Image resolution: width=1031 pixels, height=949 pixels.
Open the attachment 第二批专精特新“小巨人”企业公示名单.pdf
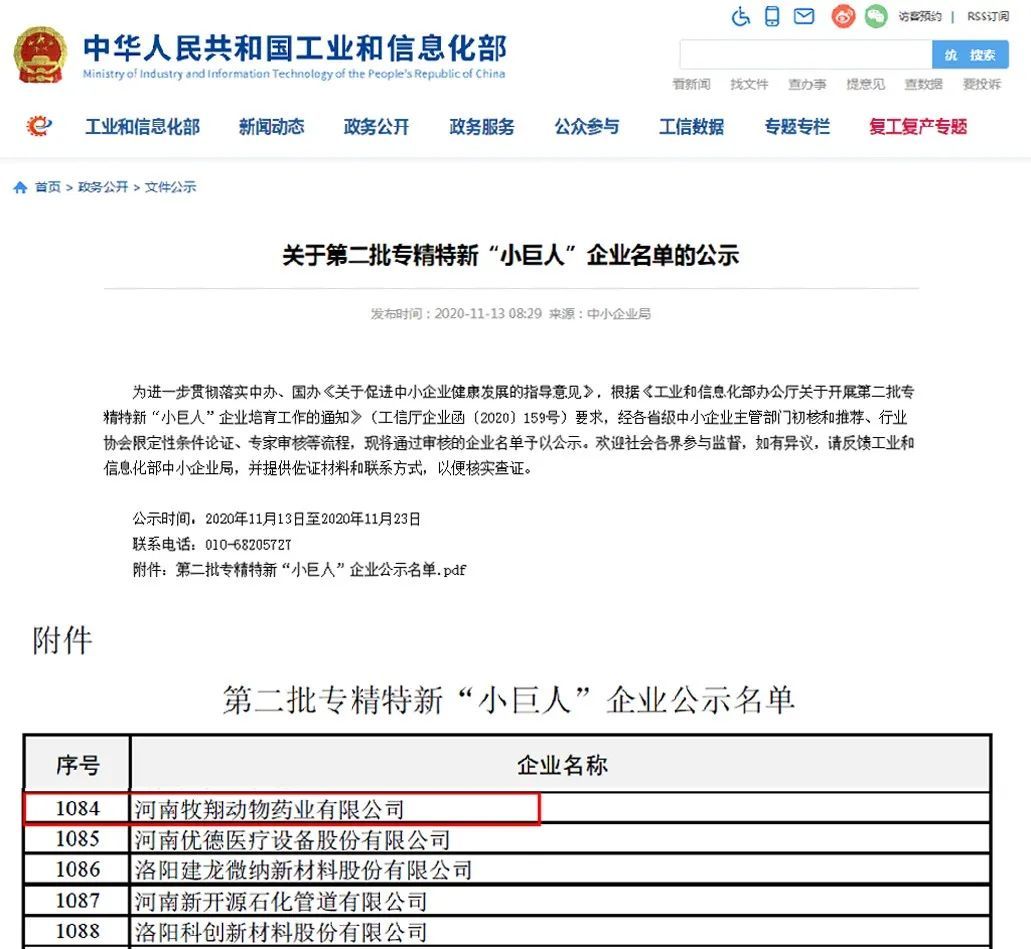(x=321, y=570)
